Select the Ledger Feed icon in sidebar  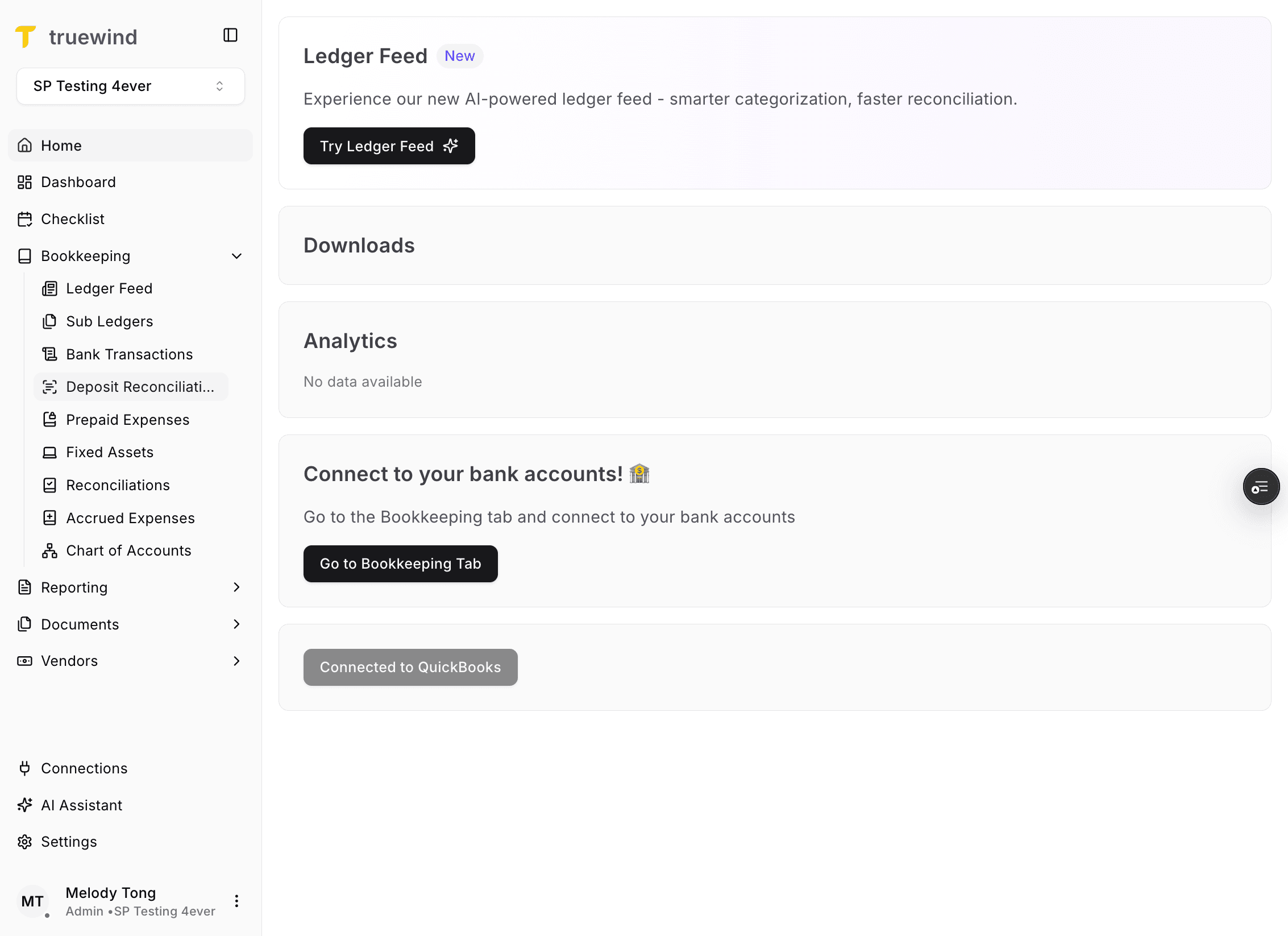click(x=50, y=288)
